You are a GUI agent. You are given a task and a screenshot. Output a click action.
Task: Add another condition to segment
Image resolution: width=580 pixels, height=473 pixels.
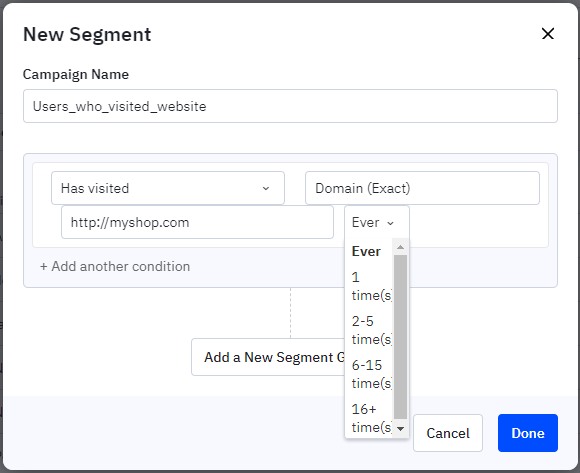(115, 266)
